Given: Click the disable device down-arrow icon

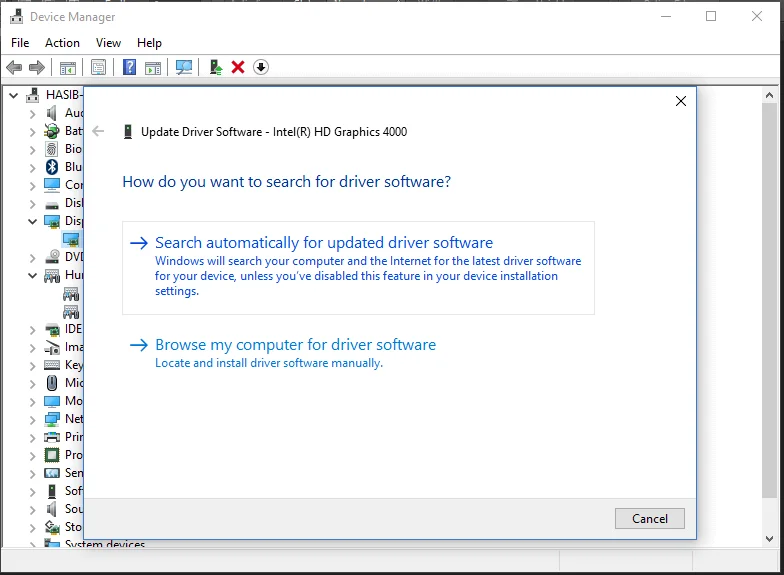Looking at the screenshot, I should point(261,67).
